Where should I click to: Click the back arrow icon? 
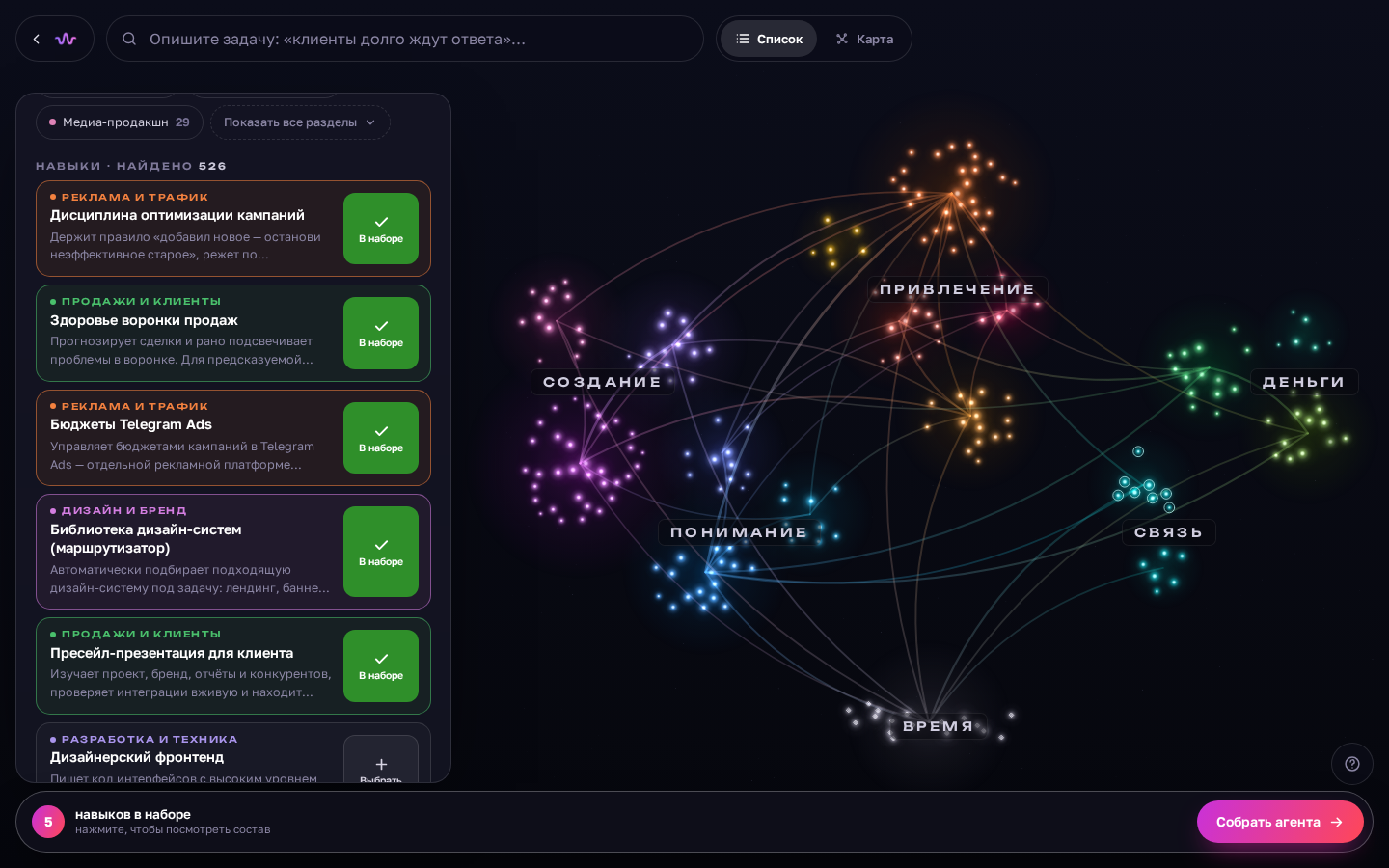coord(37,40)
